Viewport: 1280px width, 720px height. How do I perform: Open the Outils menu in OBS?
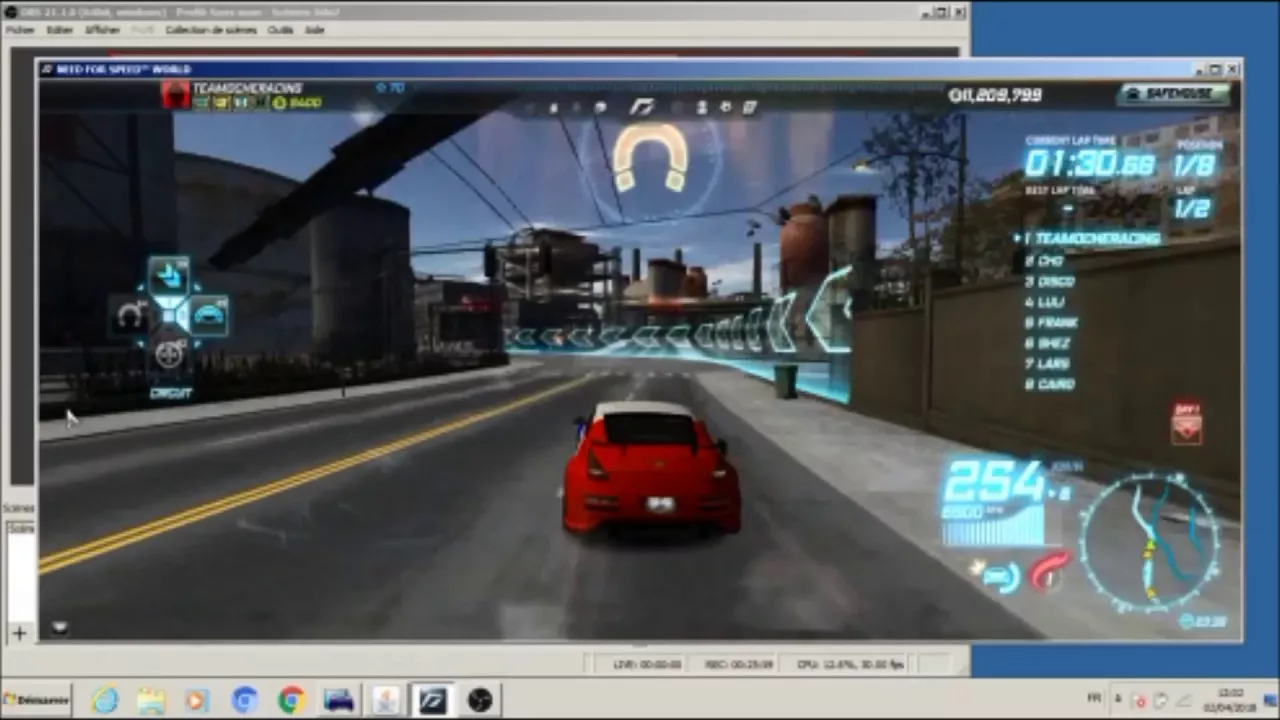click(x=280, y=30)
